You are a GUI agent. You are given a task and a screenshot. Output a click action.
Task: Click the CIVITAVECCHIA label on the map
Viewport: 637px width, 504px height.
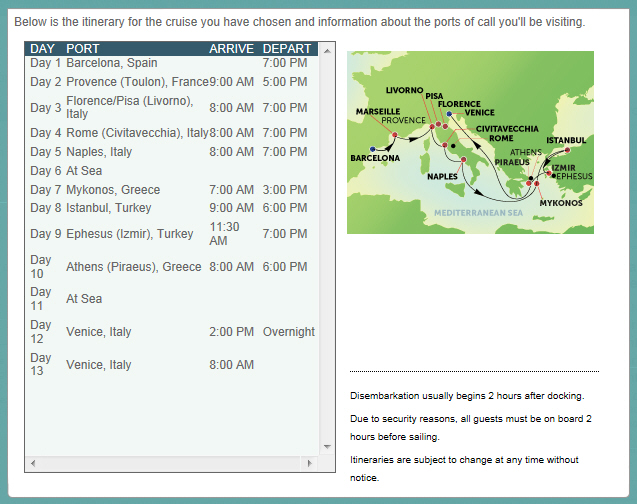coord(507,129)
